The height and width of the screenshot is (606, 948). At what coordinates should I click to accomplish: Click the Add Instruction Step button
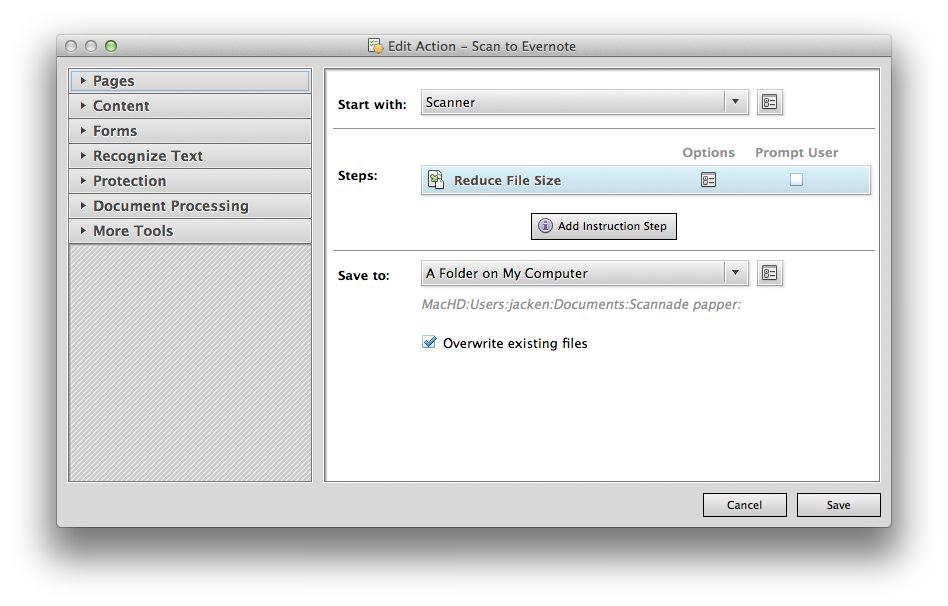coord(603,226)
